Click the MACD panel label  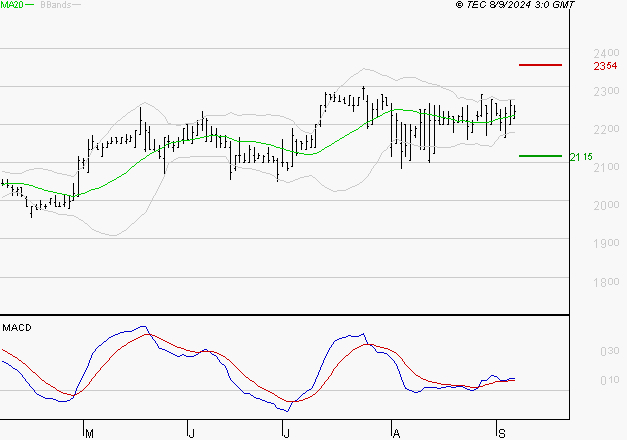(17, 328)
